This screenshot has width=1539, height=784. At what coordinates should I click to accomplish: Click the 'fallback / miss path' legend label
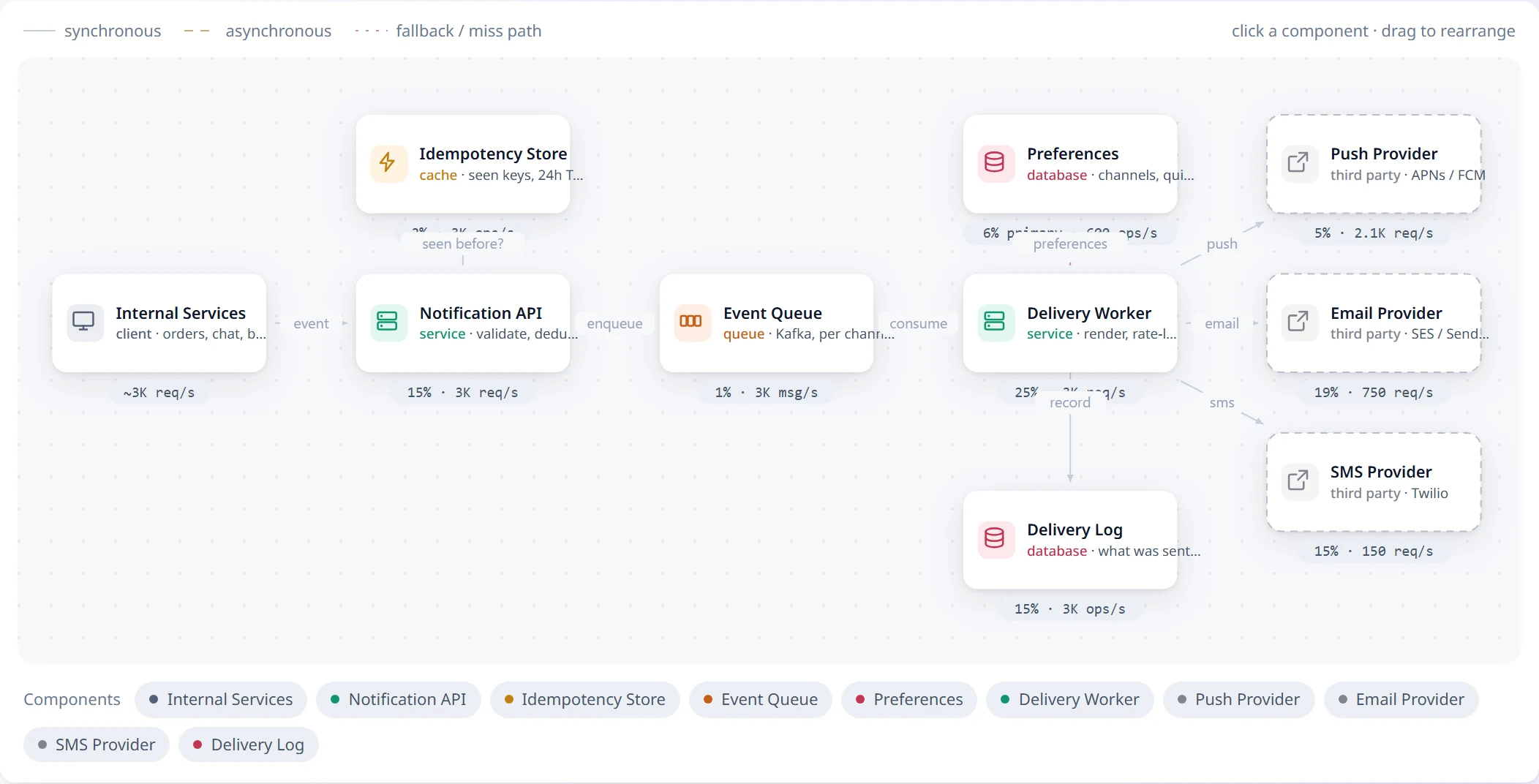click(469, 31)
